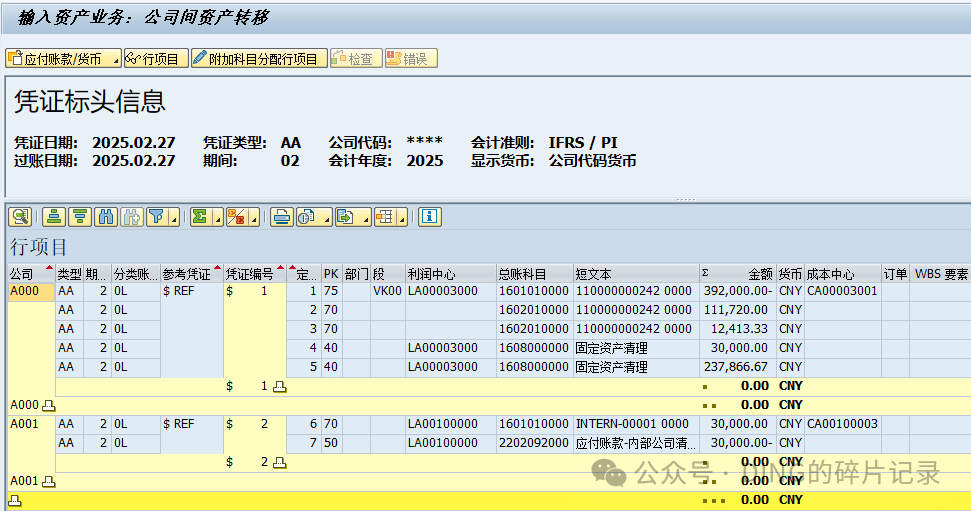
Task: Apply the Set Filter funnel icon
Action: point(157,217)
